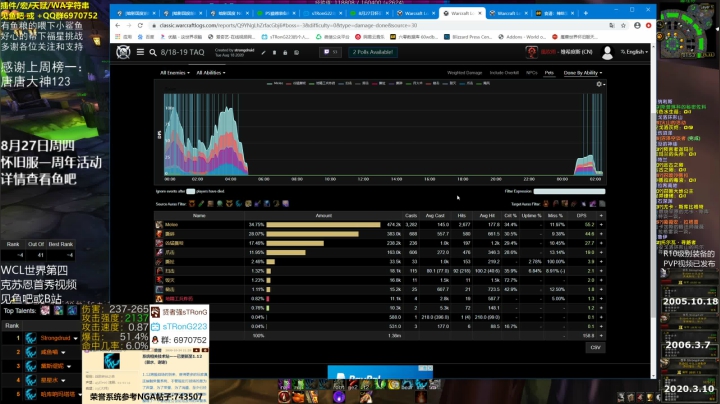Image resolution: width=720 pixels, height=404 pixels.
Task: Open the Done By Ability dropdown
Action: 583,73
